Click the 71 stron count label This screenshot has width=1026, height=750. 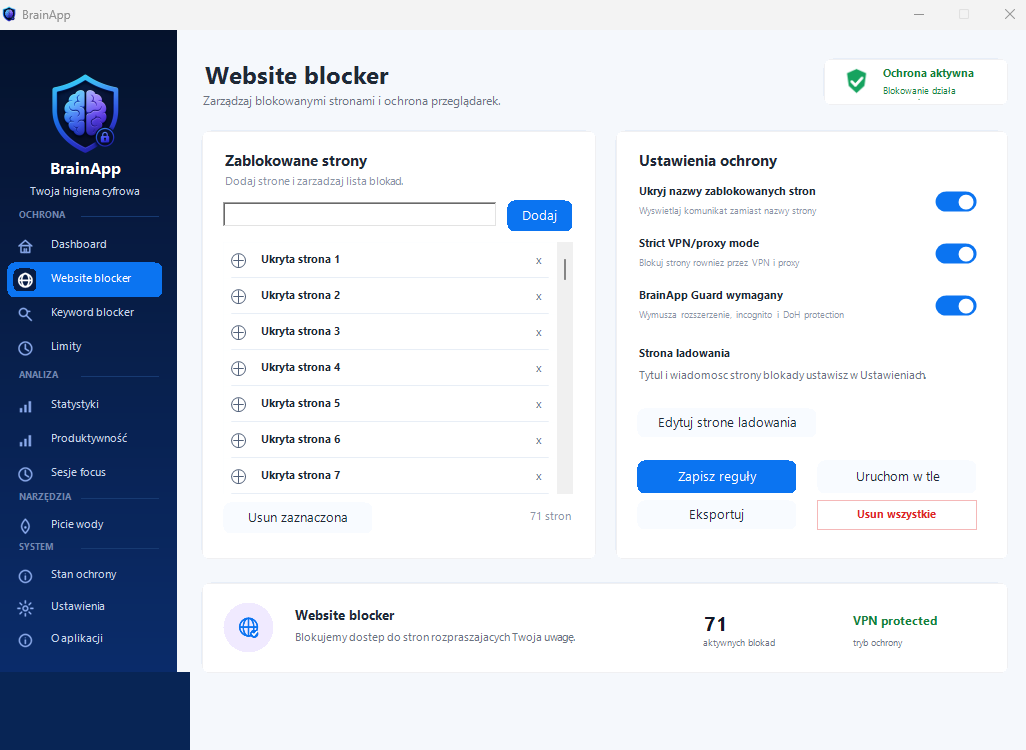coord(550,516)
